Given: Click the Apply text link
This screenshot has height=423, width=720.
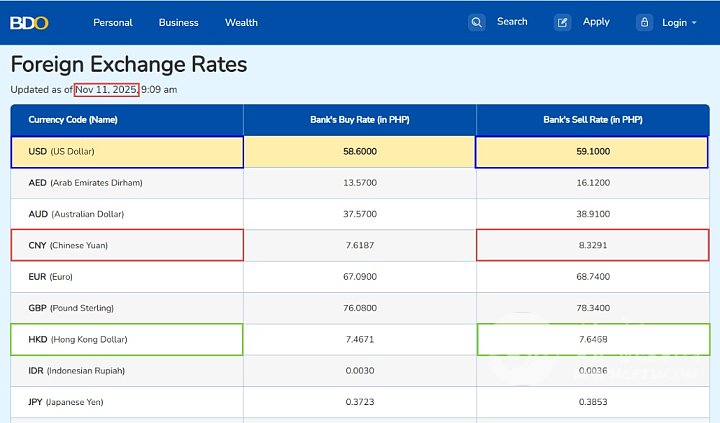Looking at the screenshot, I should (x=596, y=22).
